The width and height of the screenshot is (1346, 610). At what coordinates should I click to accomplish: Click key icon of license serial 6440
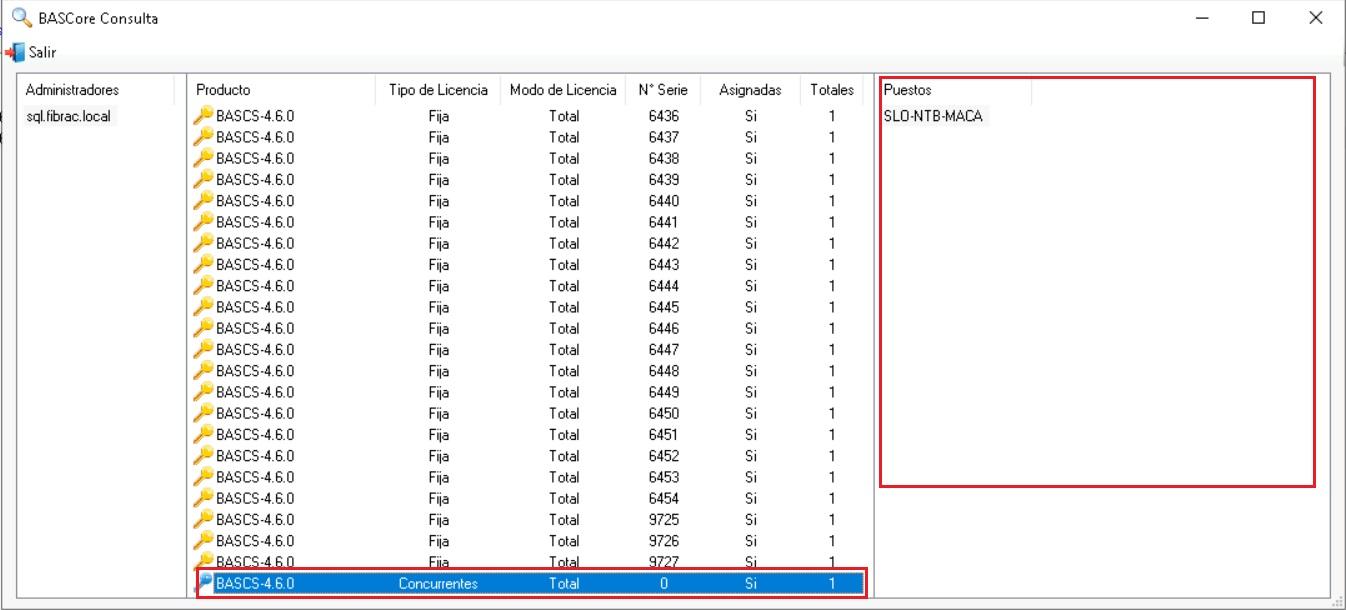tap(203, 201)
